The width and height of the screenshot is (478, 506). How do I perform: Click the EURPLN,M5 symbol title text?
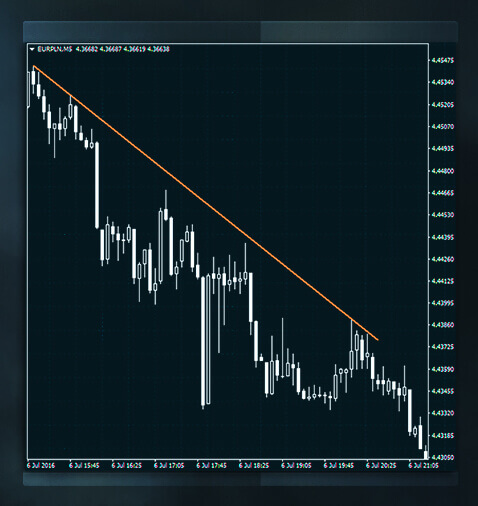coord(55,49)
